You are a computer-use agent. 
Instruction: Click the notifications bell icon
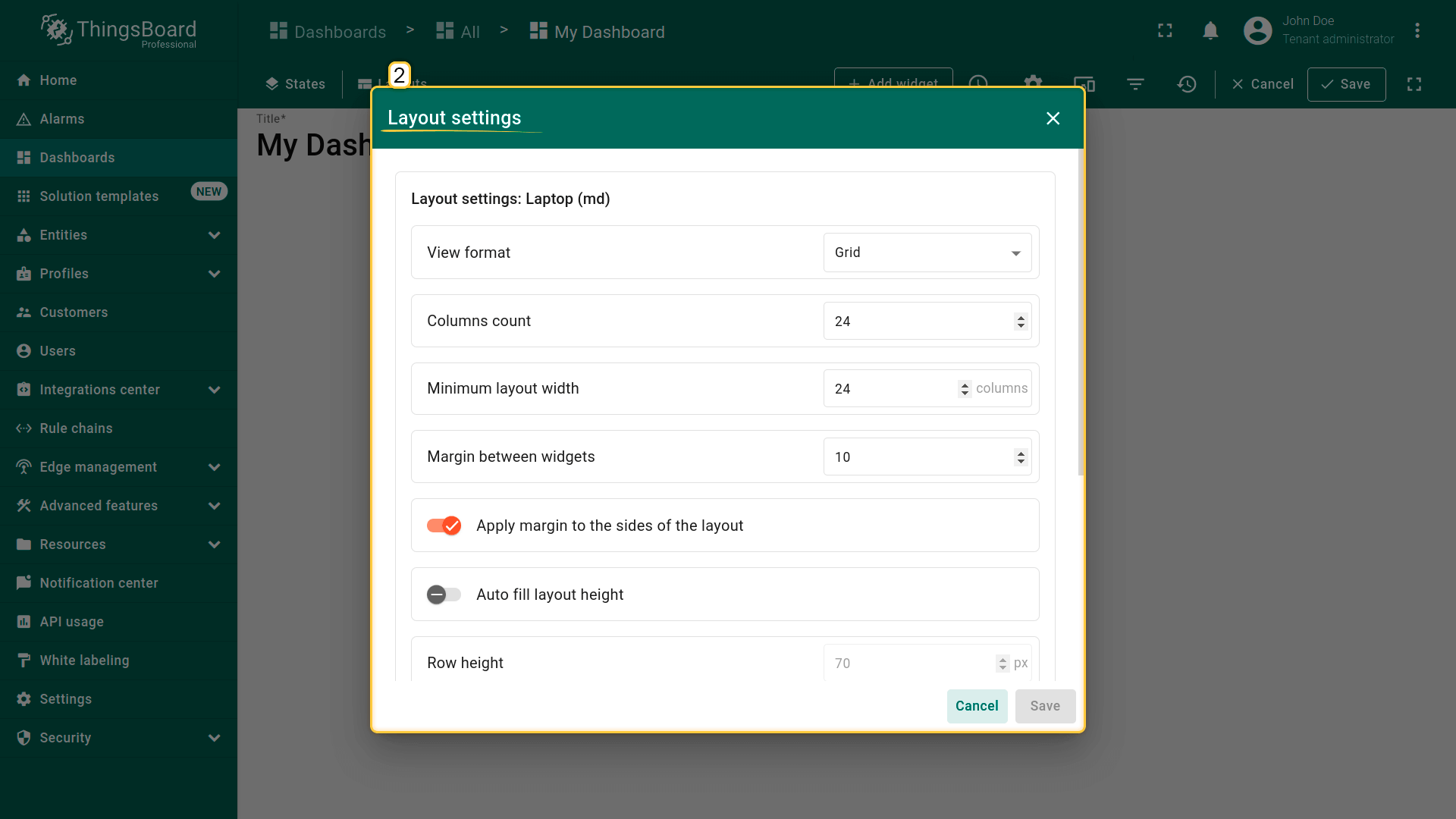pos(1210,31)
